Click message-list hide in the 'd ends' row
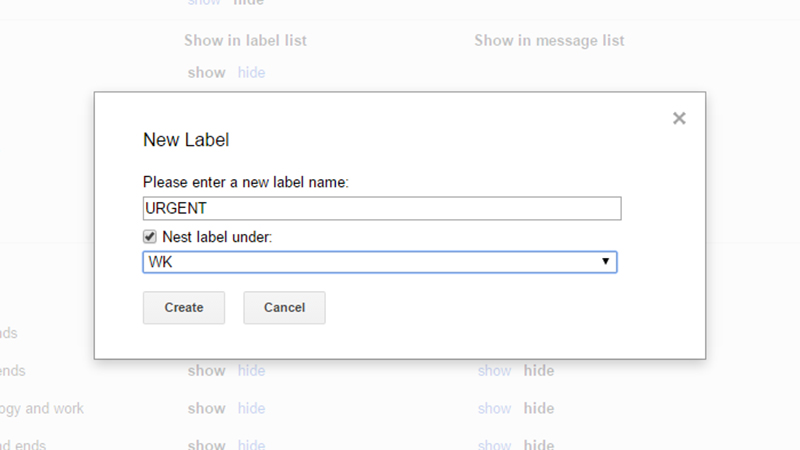This screenshot has width=800, height=450. (x=539, y=444)
